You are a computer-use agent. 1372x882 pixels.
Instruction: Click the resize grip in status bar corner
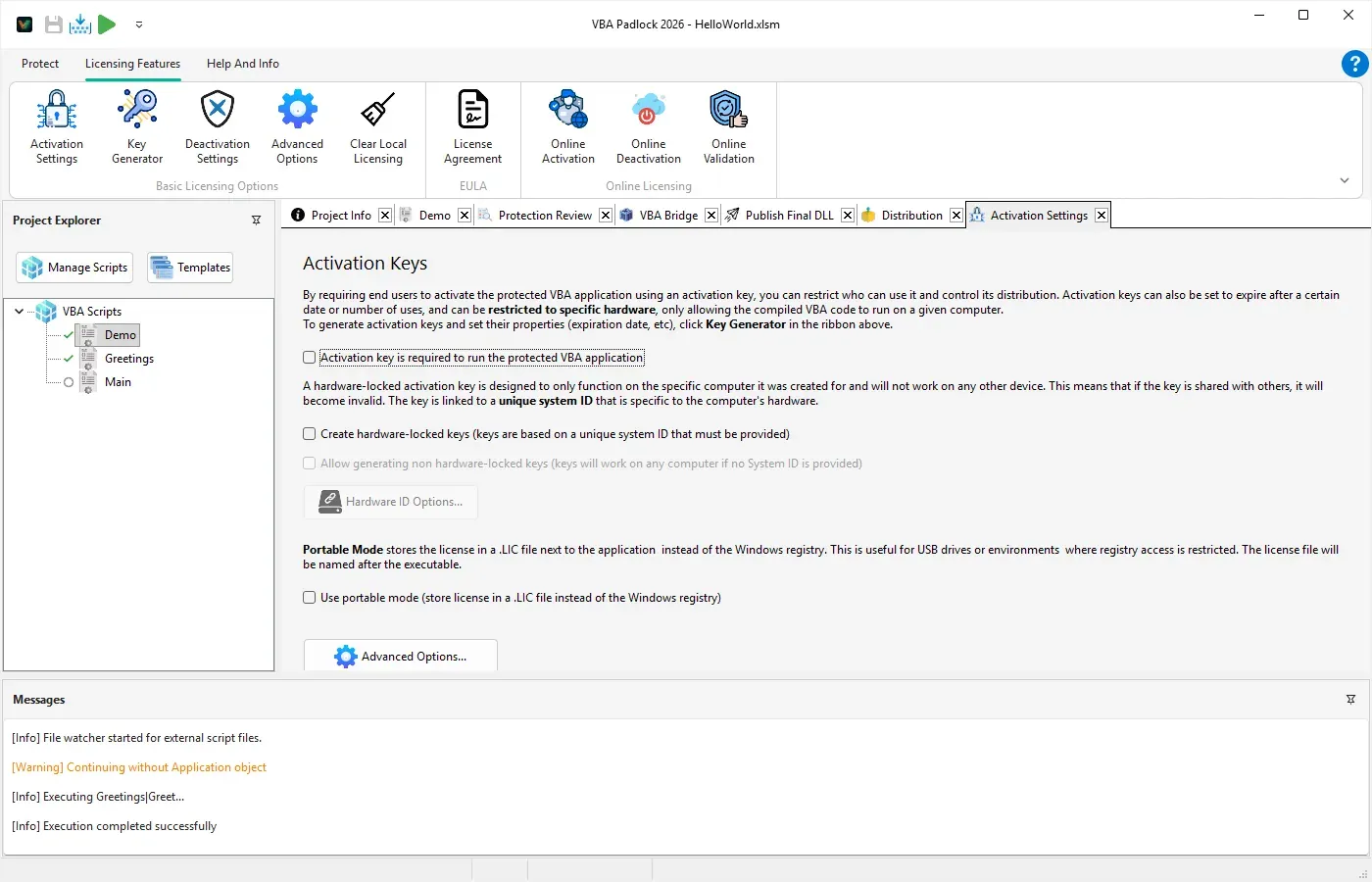point(1363,872)
